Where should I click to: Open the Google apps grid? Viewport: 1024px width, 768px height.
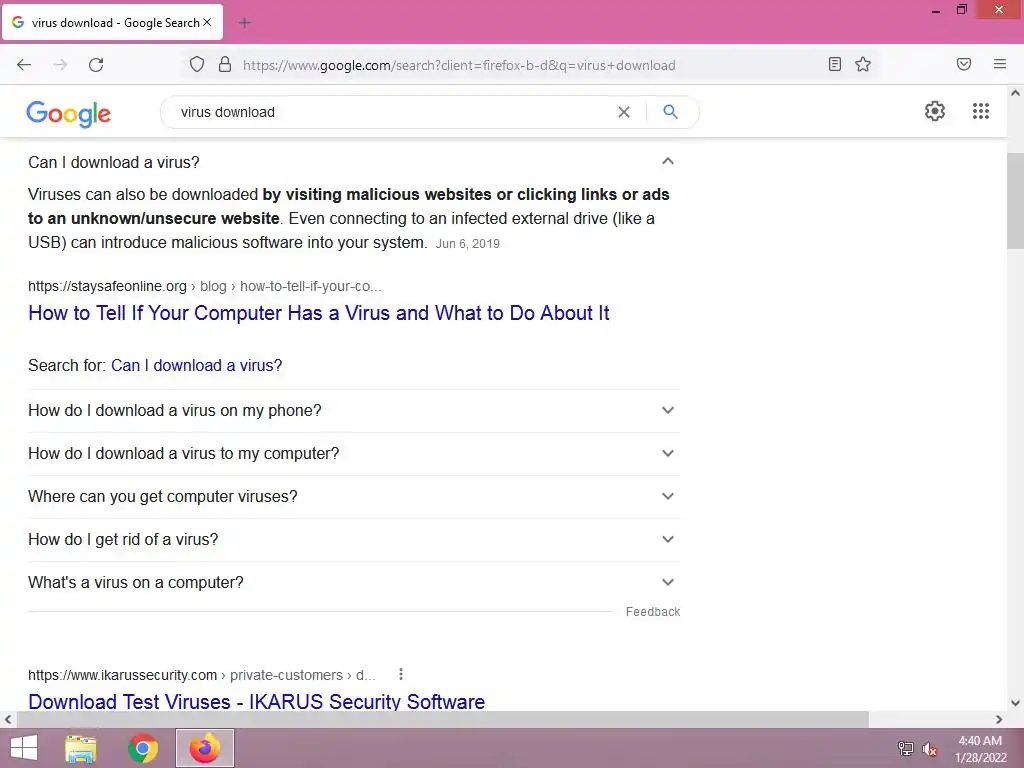980,111
